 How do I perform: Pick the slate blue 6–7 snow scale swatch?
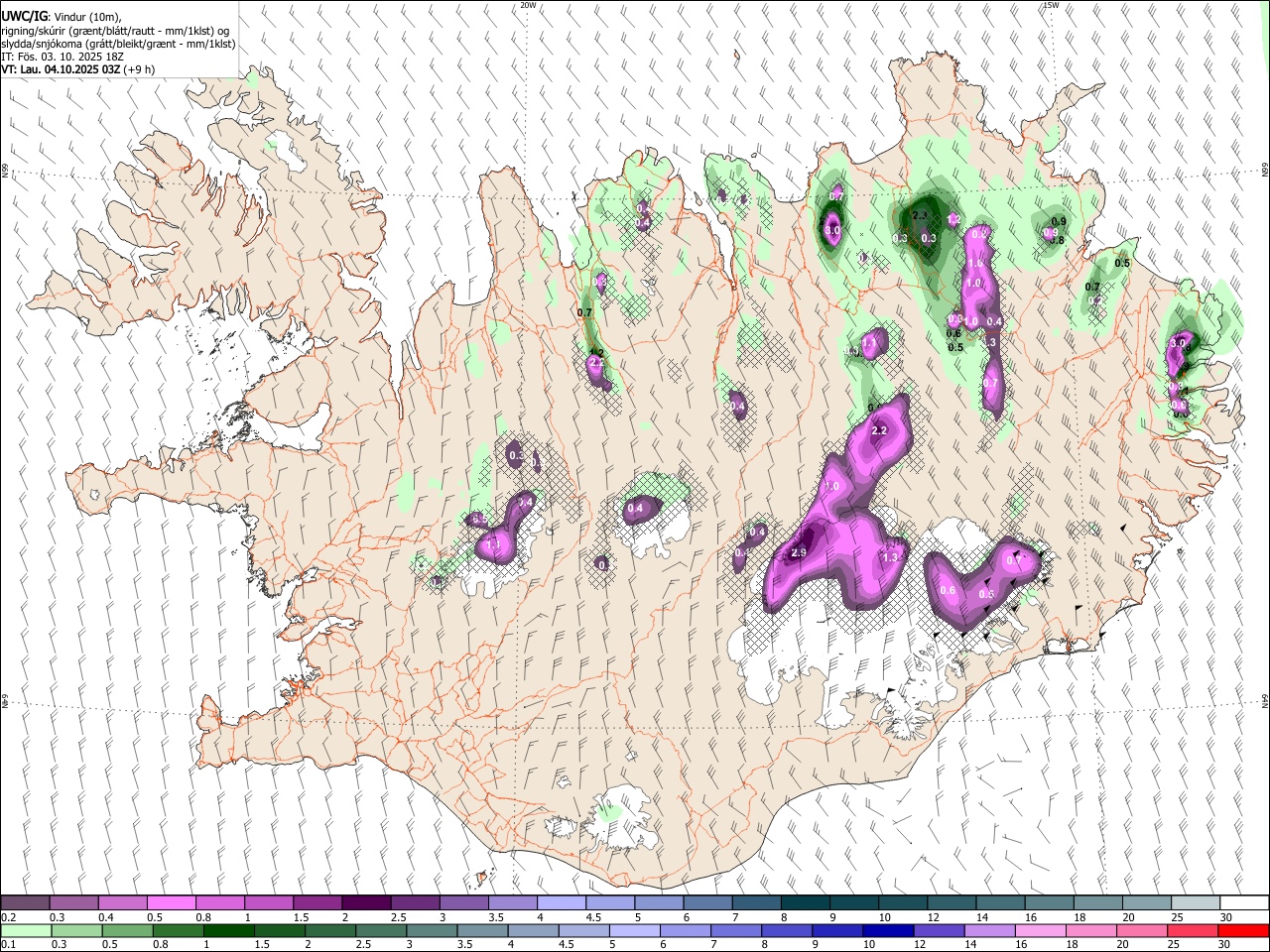tap(707, 902)
